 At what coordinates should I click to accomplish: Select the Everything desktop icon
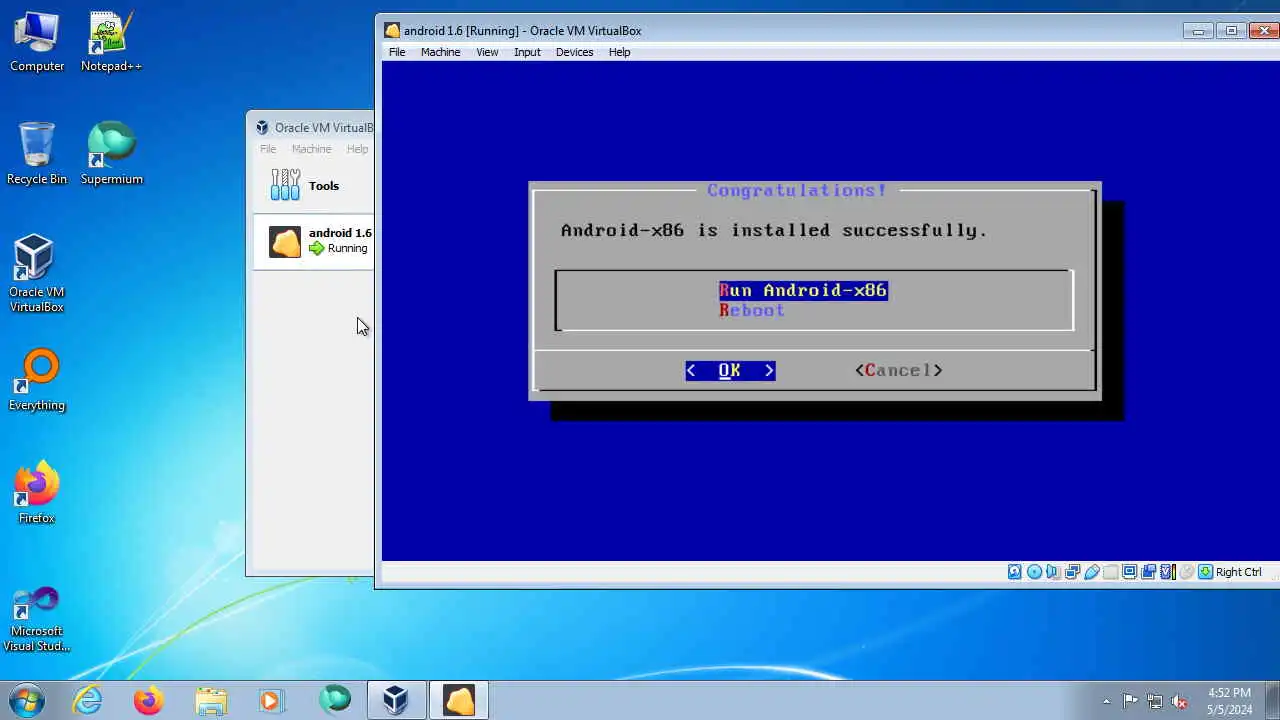(x=37, y=381)
